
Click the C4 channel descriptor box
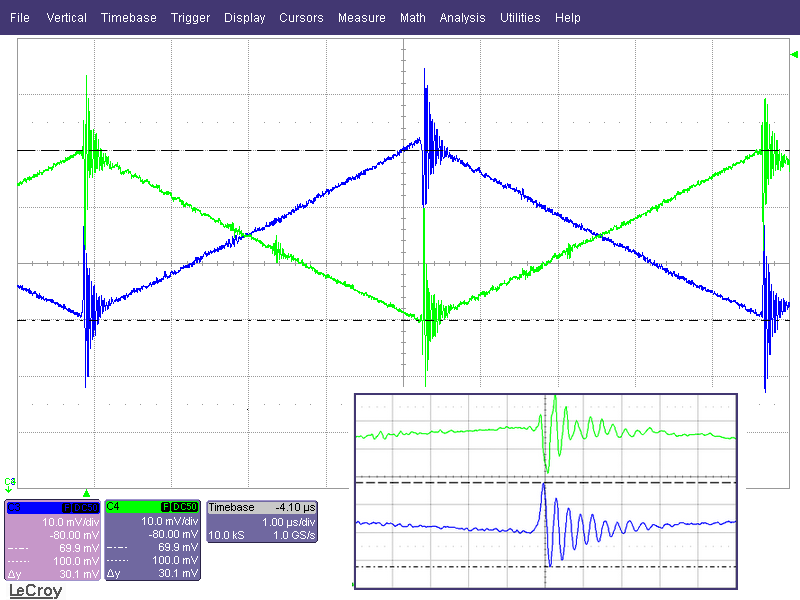pos(152,540)
